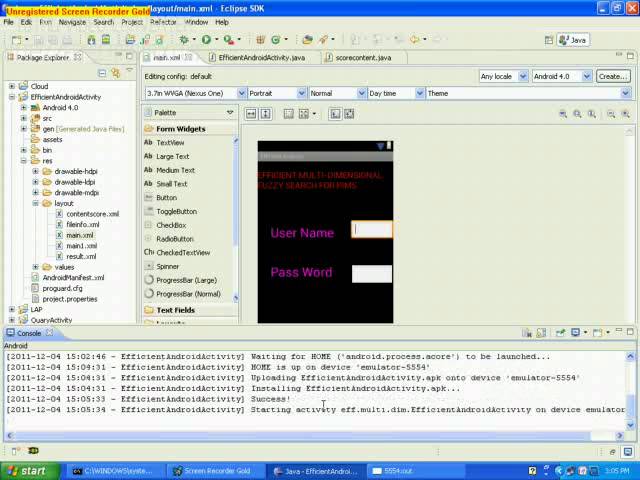640x480 pixels.
Task: Open the Project menu
Action: [x=132, y=22]
